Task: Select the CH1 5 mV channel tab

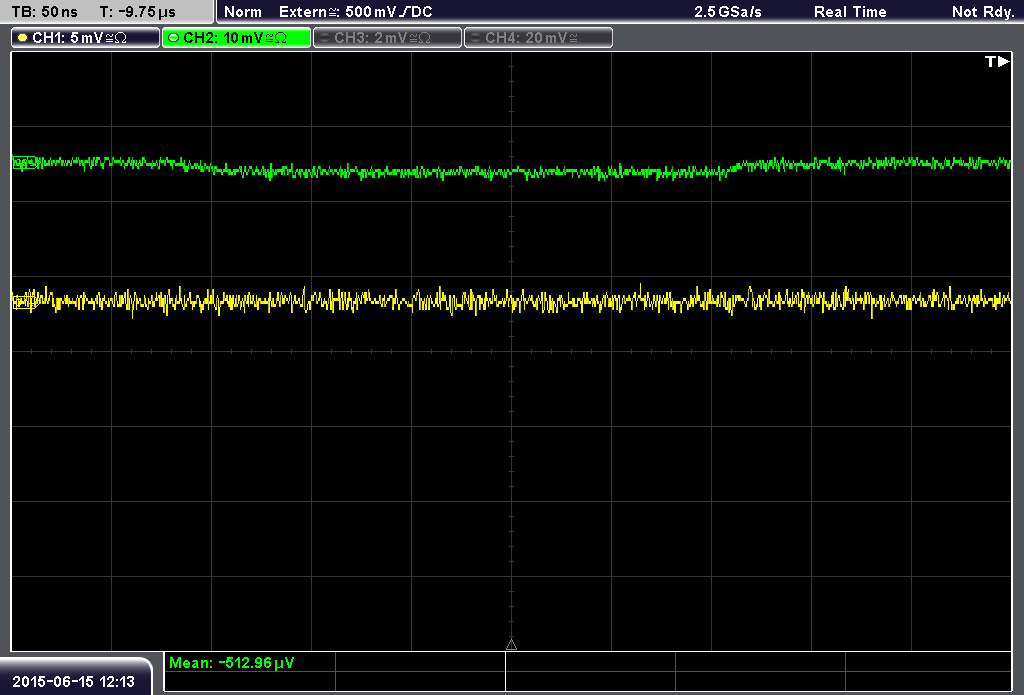Action: tap(85, 38)
